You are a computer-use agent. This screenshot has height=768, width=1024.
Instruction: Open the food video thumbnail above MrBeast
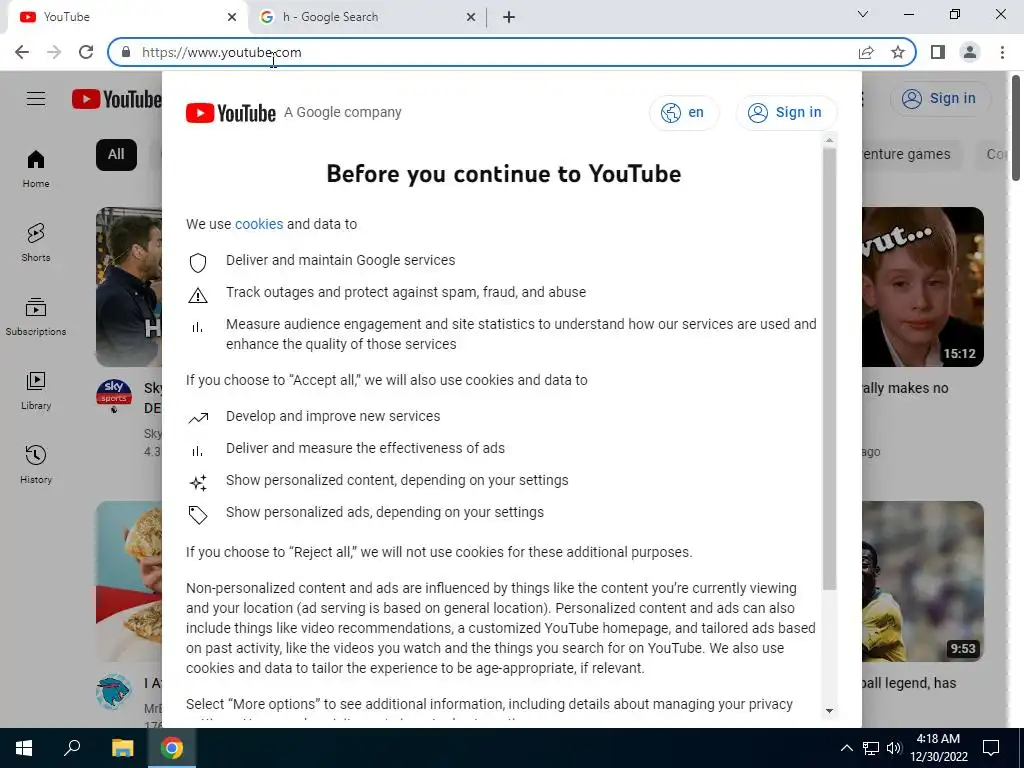(129, 581)
